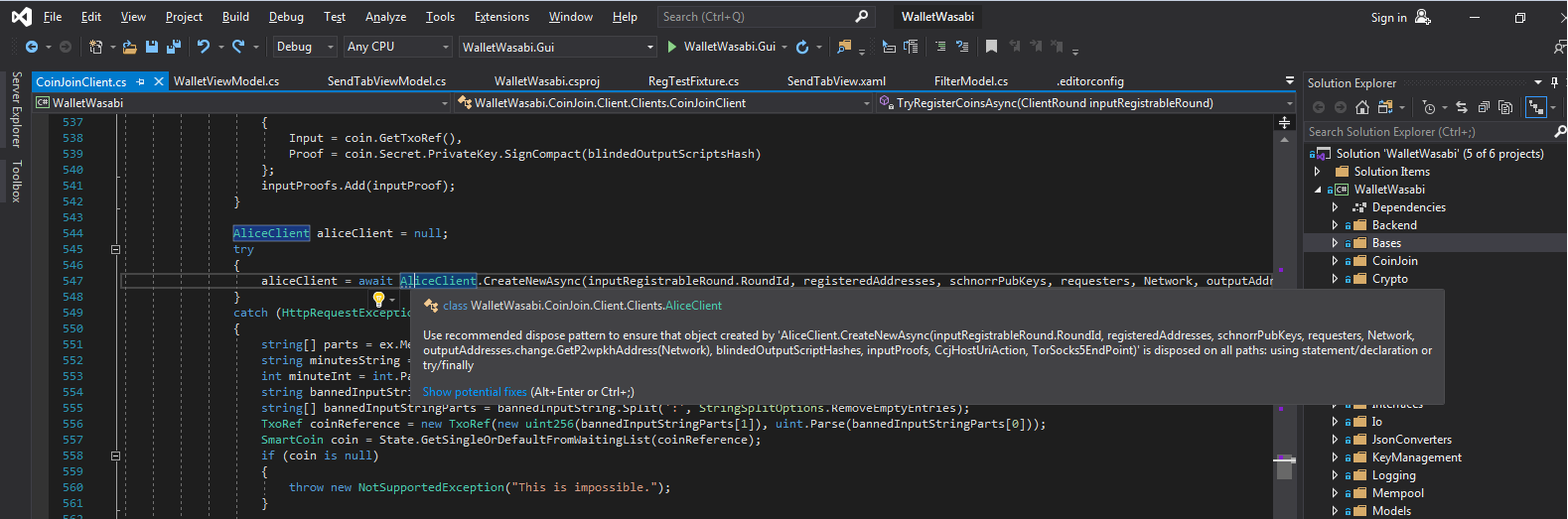
Task: Click the Save All icon
Action: coord(173,47)
